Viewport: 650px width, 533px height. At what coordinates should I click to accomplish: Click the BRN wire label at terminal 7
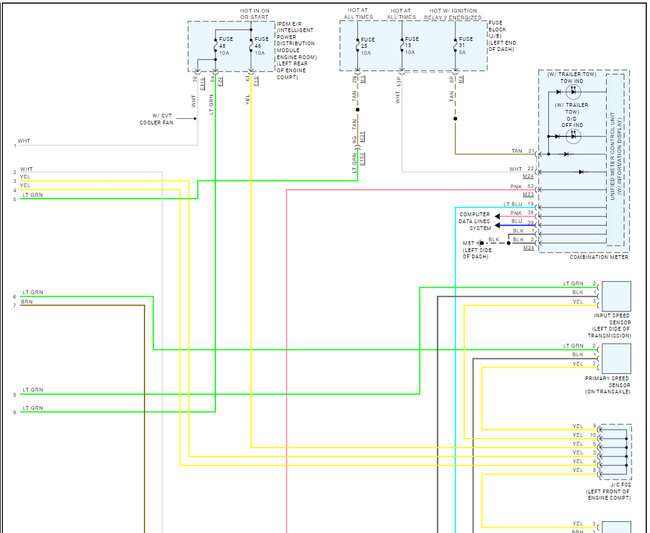coord(26,303)
